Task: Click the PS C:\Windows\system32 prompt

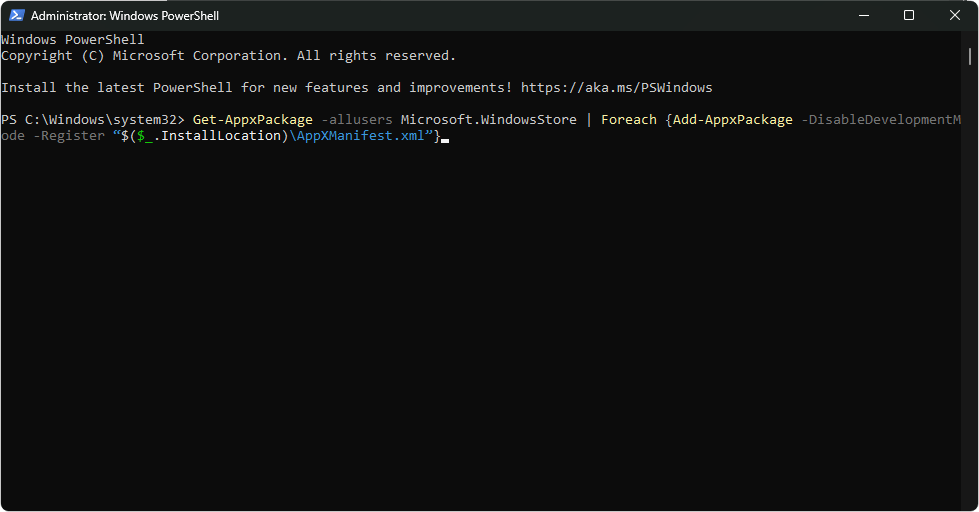Action: (92, 120)
